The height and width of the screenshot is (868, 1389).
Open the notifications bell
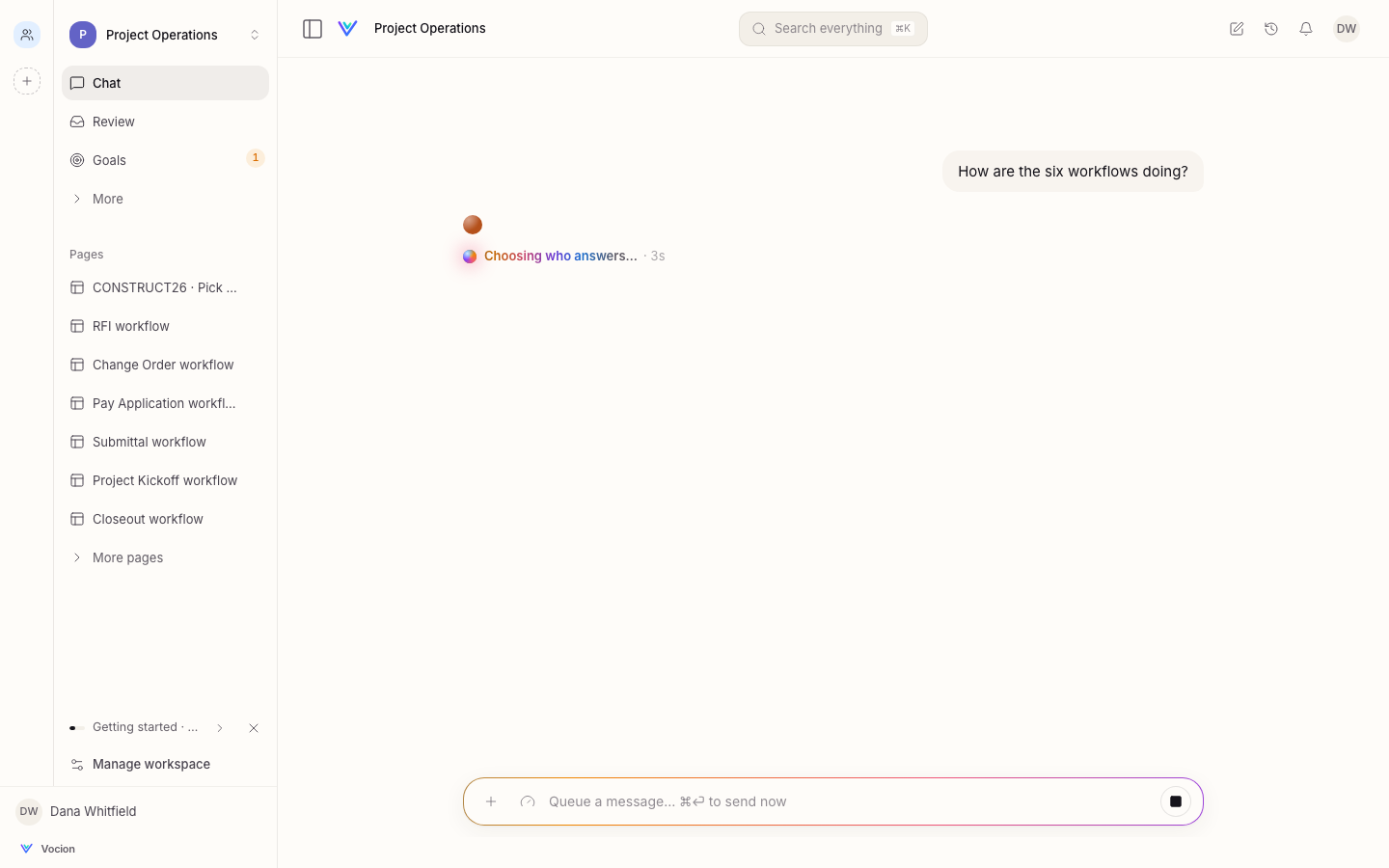1306,29
